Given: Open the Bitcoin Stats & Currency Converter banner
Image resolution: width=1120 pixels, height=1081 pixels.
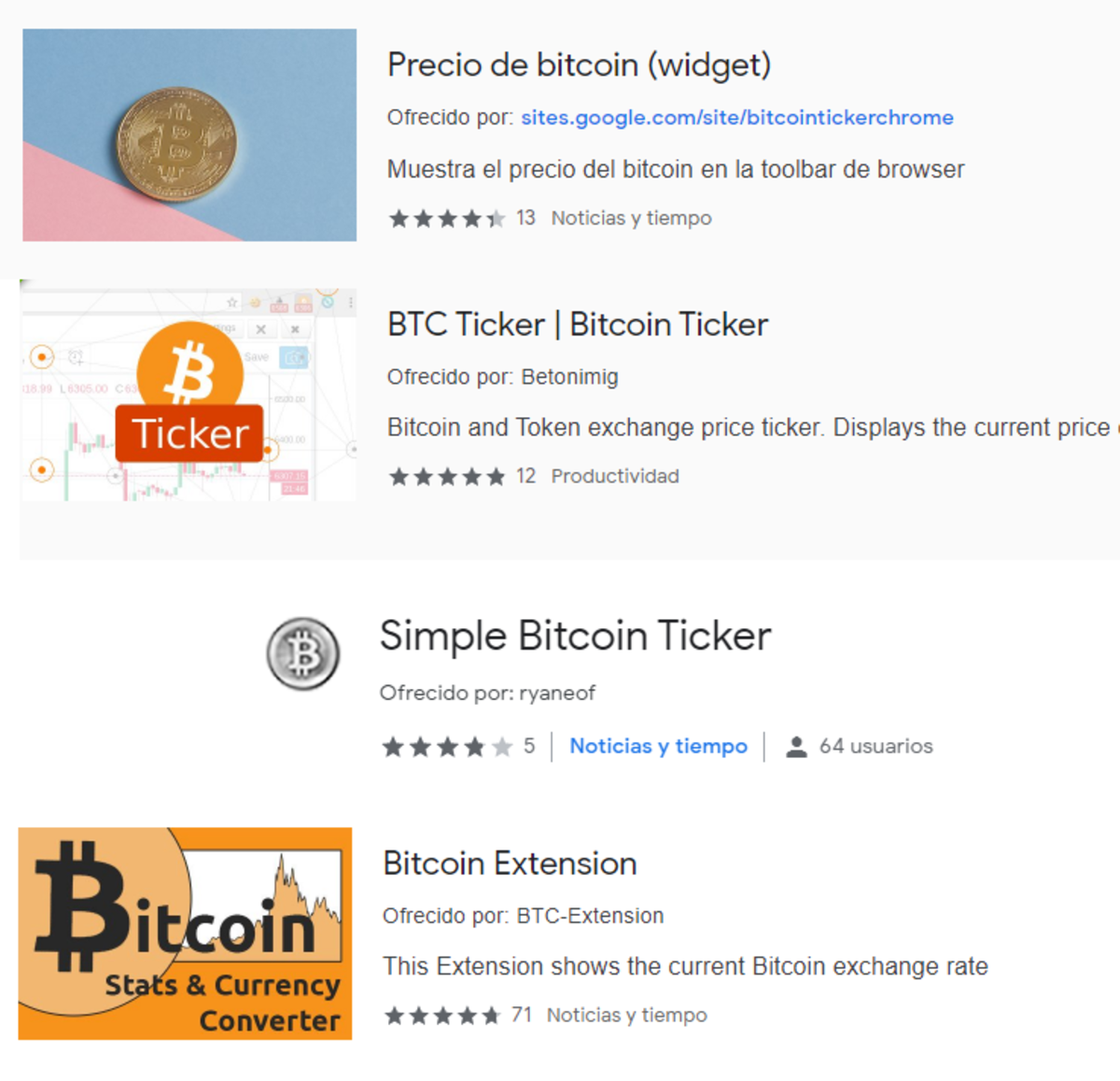Looking at the screenshot, I should click(x=185, y=932).
